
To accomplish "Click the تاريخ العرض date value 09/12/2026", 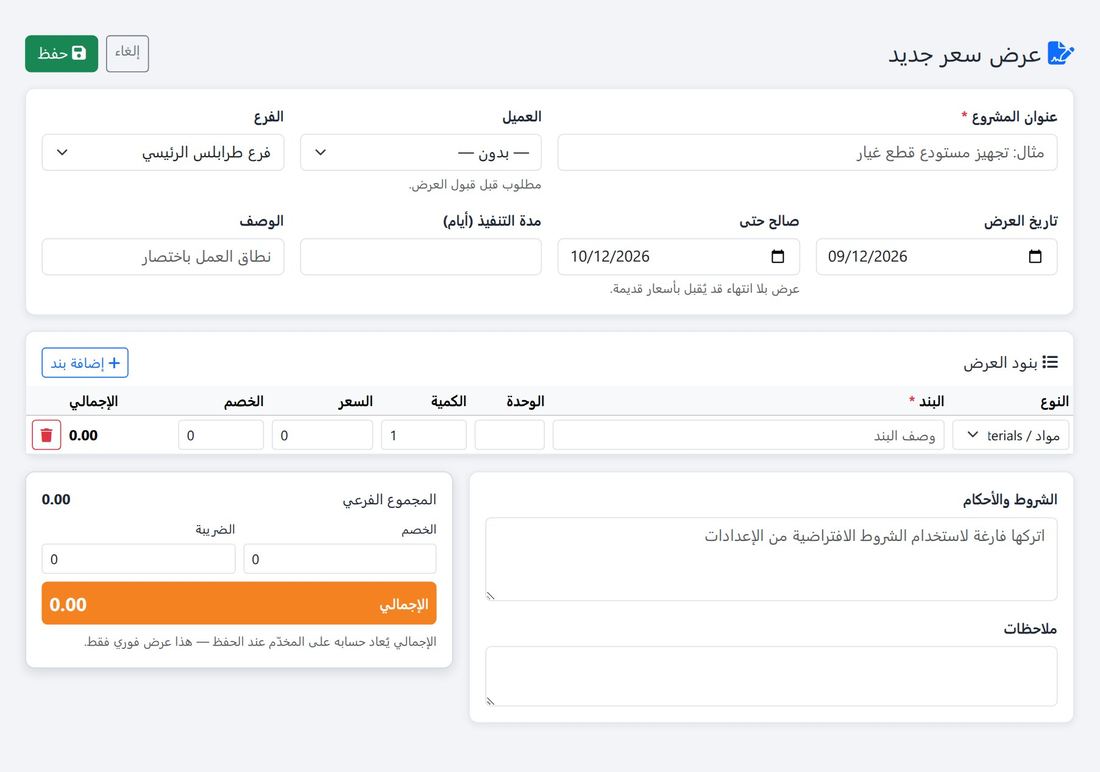I will click(867, 256).
